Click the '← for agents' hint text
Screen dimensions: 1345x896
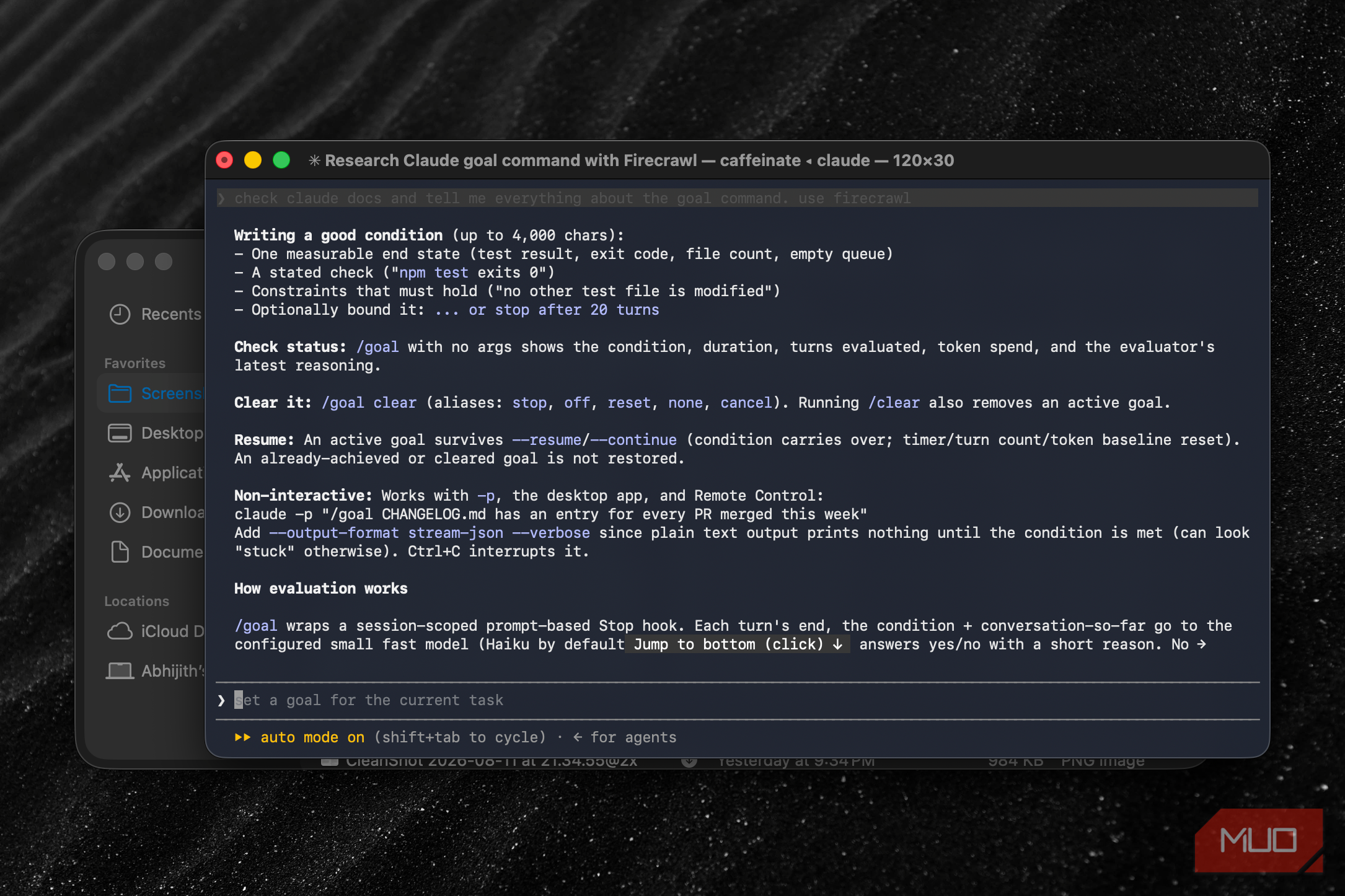pos(624,737)
